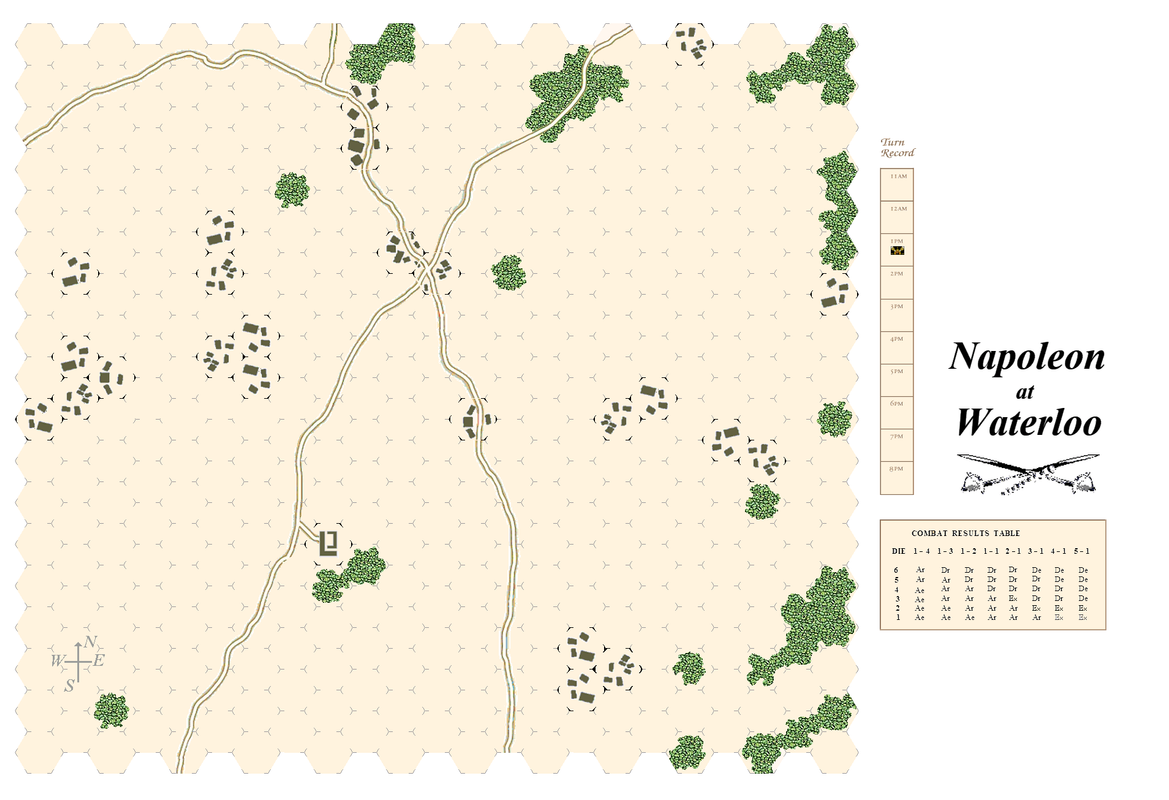Click the 2-1 odds column header

[1013, 552]
